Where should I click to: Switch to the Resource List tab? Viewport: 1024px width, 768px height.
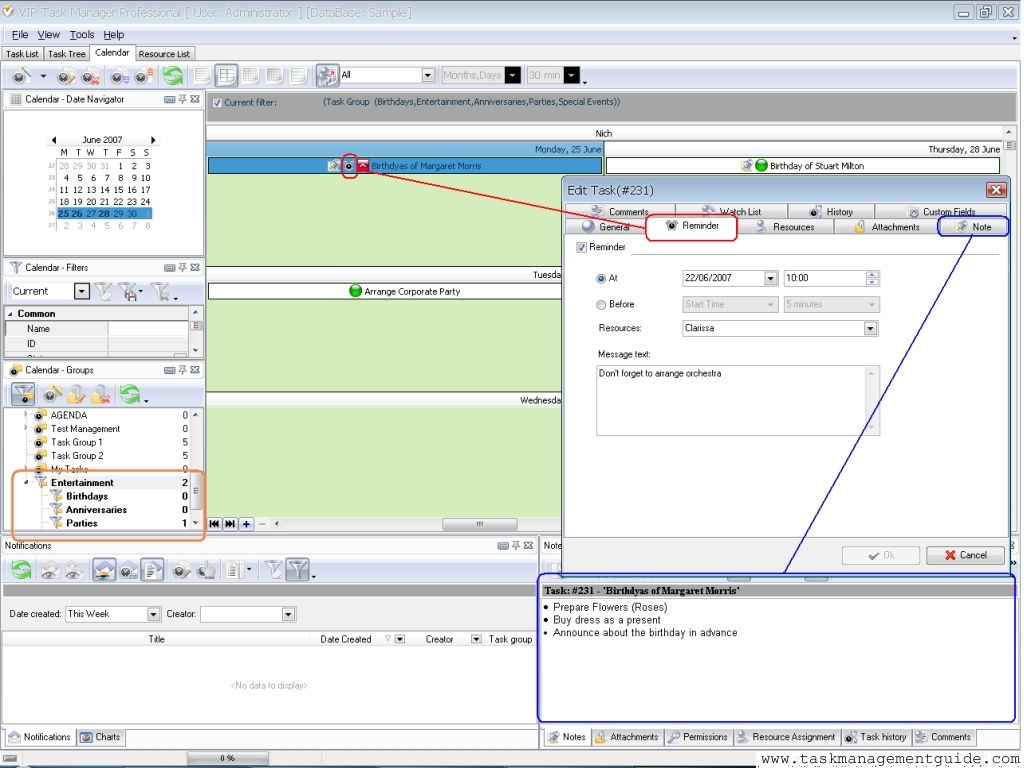point(164,54)
